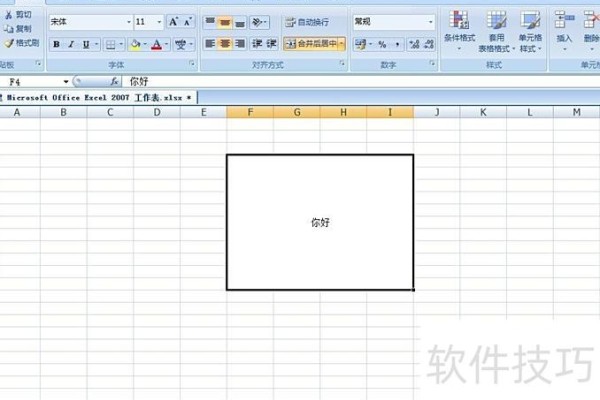
Task: Open the font name combo box 宋体
Action: [91, 22]
